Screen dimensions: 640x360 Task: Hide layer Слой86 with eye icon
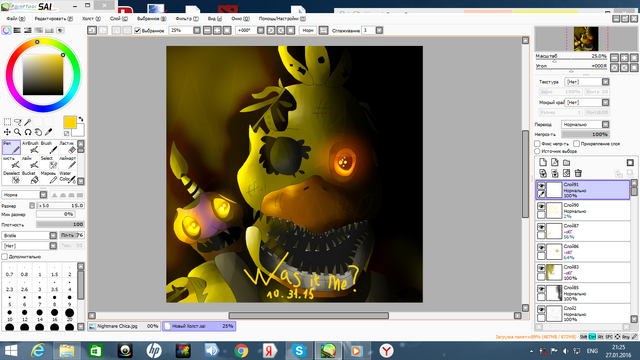coord(541,248)
